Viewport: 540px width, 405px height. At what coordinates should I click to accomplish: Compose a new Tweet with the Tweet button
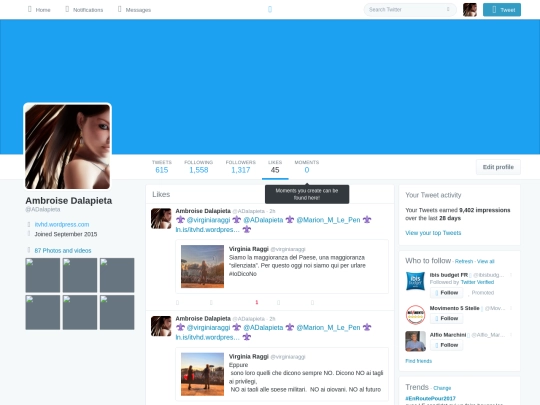[502, 10]
